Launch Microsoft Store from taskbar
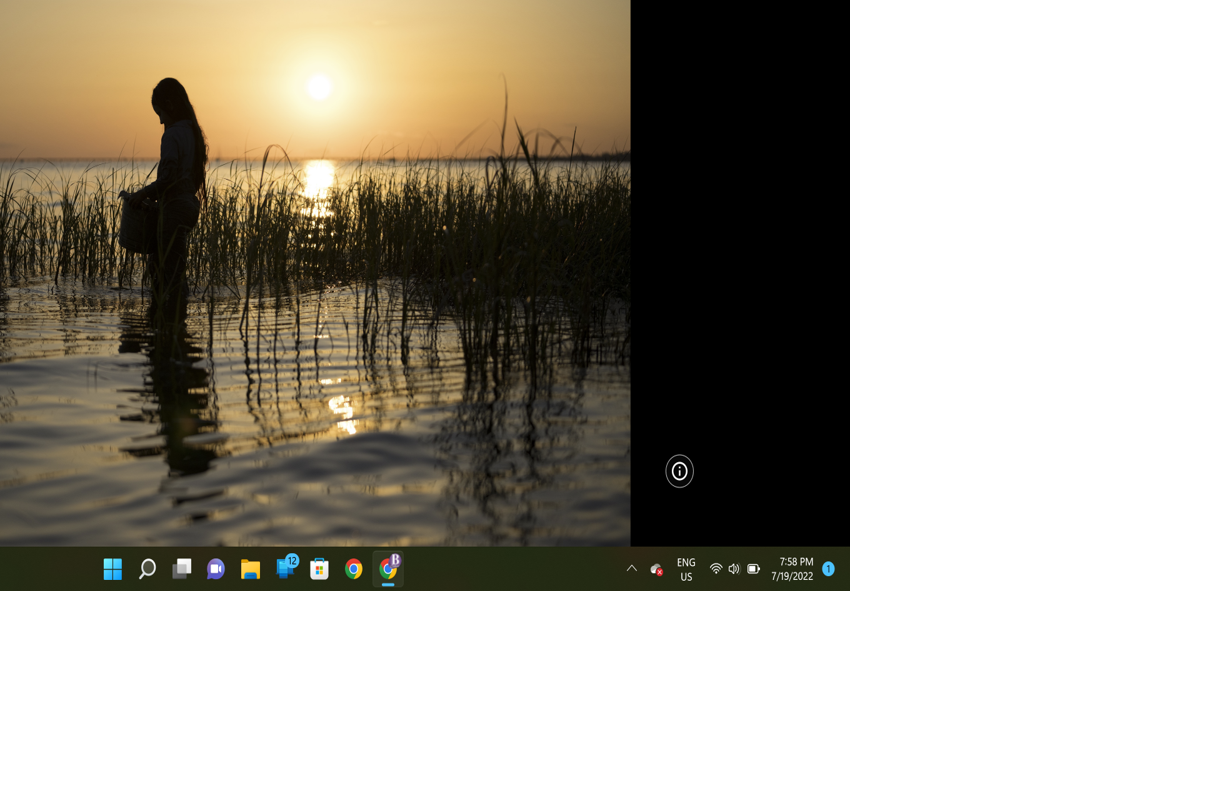 (x=319, y=569)
